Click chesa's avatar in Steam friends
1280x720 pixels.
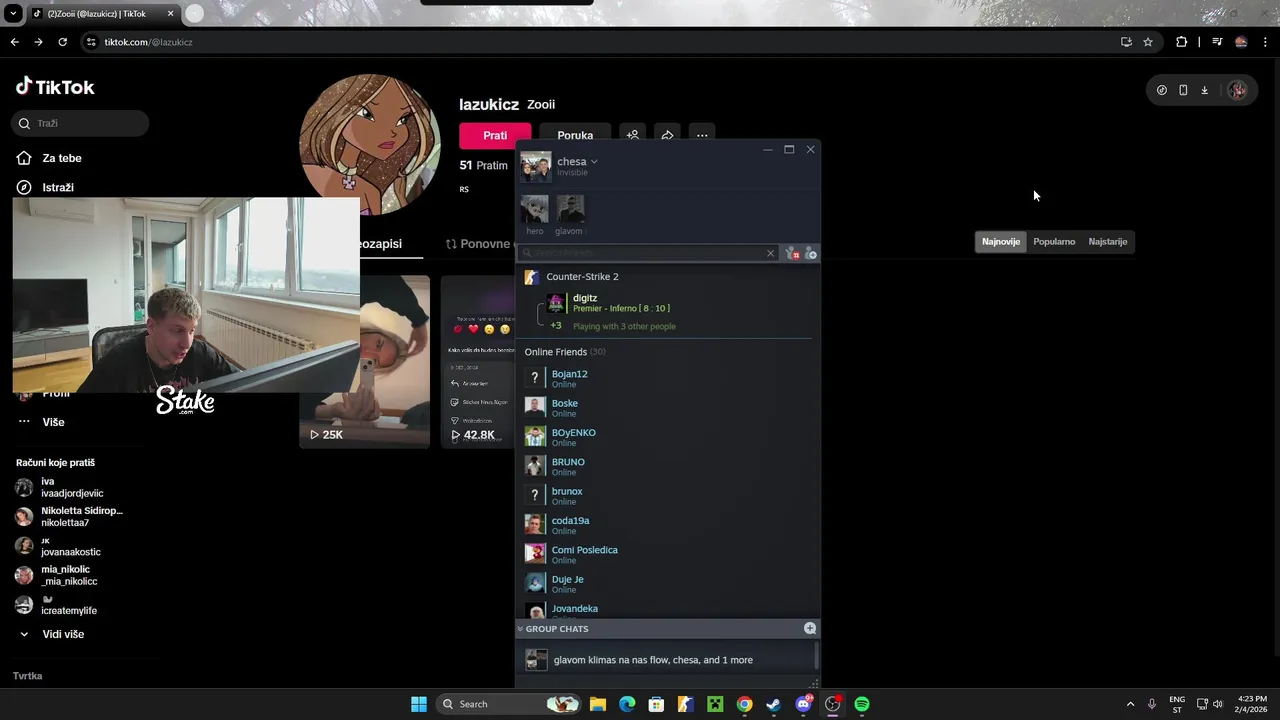pyautogui.click(x=536, y=167)
